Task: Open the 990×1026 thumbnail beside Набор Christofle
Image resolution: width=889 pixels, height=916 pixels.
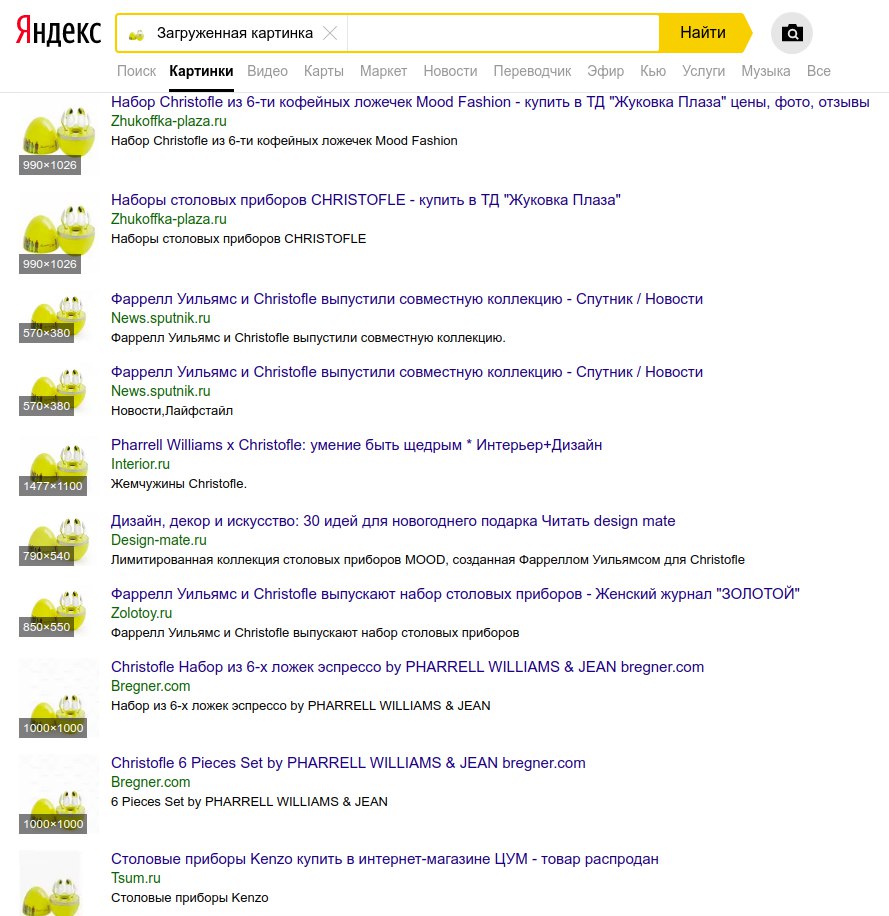Action: [58, 134]
